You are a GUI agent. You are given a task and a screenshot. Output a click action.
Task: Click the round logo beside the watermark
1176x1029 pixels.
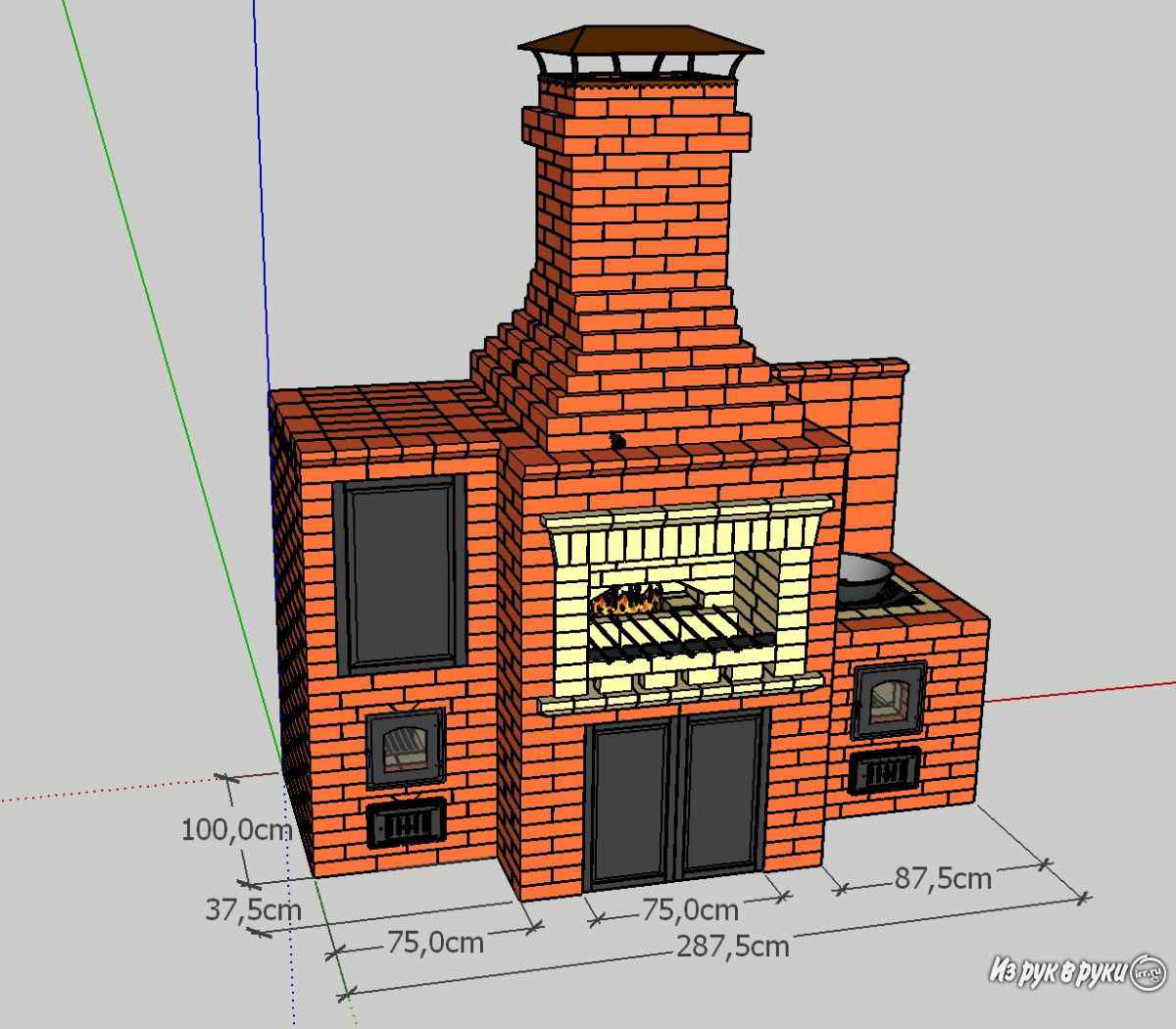coord(1147,972)
